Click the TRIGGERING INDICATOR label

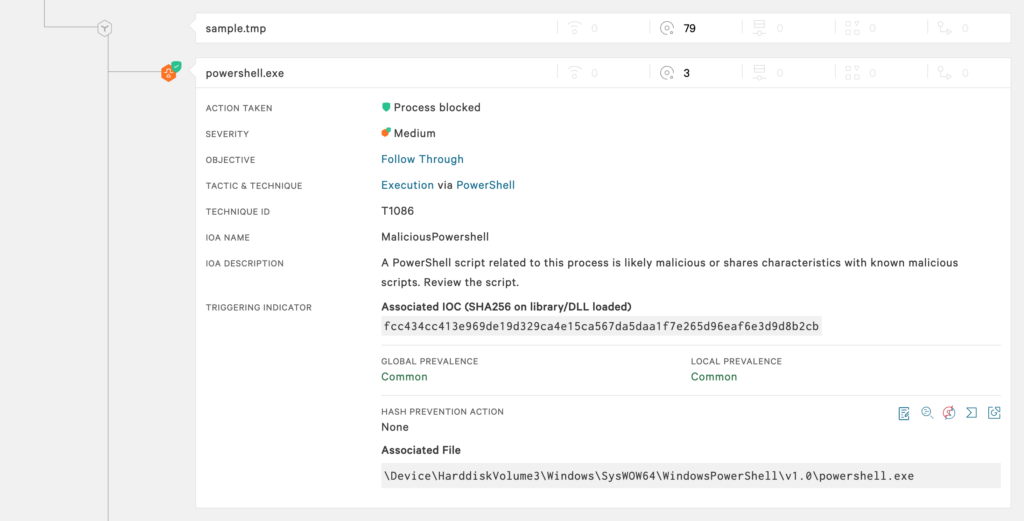coord(259,308)
